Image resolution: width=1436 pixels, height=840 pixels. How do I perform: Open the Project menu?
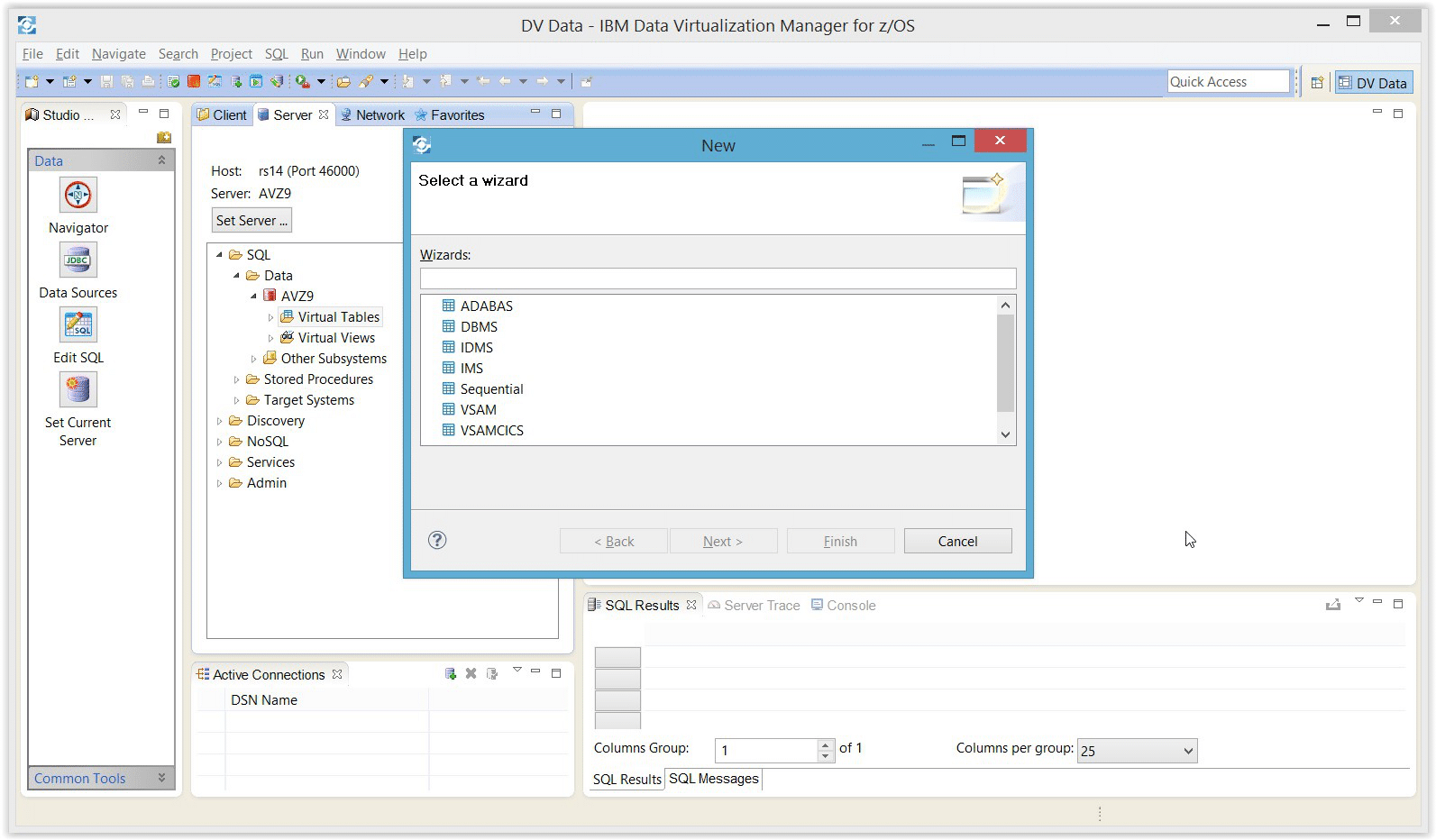click(x=231, y=54)
